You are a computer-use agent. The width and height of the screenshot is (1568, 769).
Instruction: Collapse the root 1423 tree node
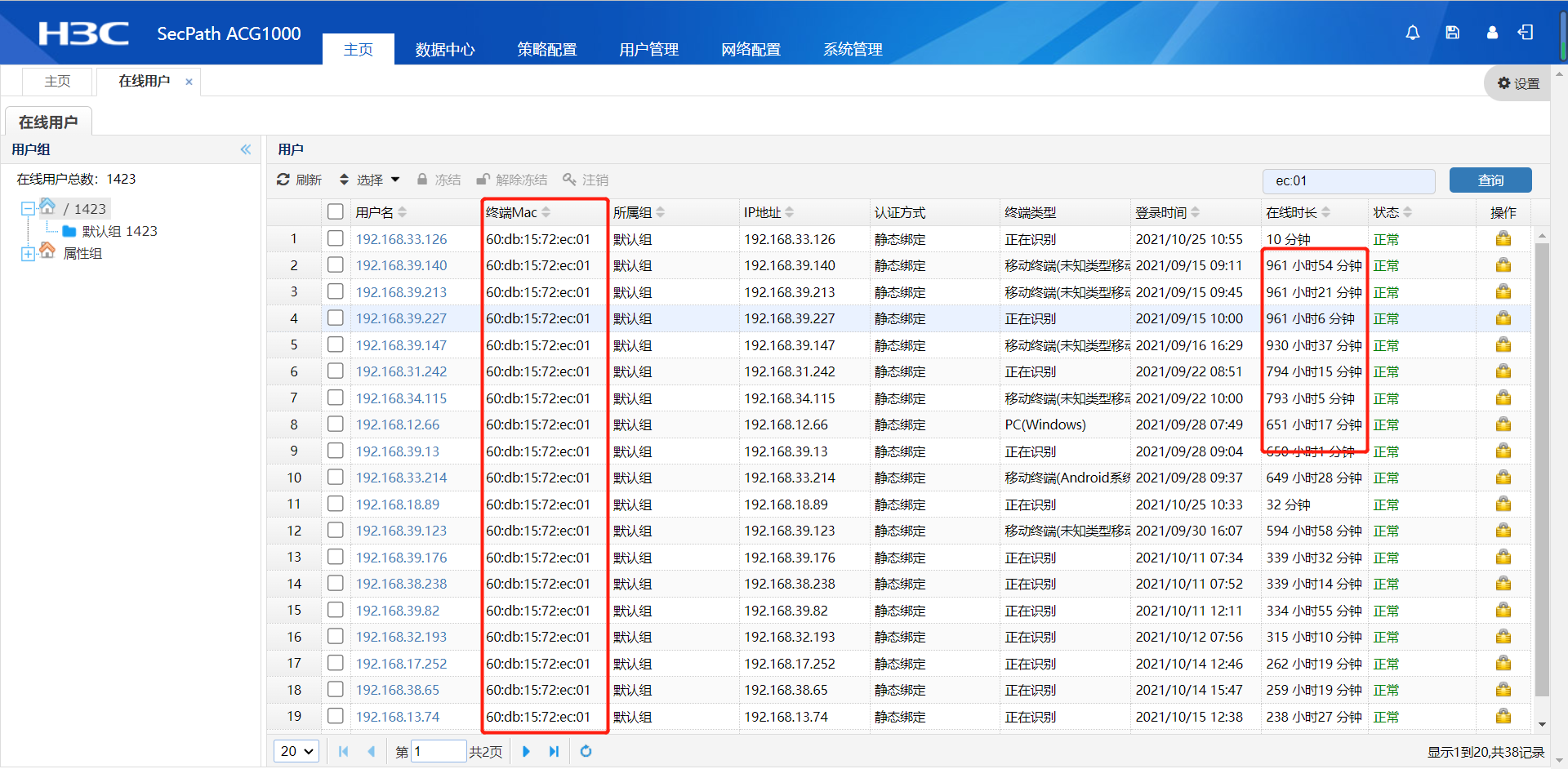(28, 209)
